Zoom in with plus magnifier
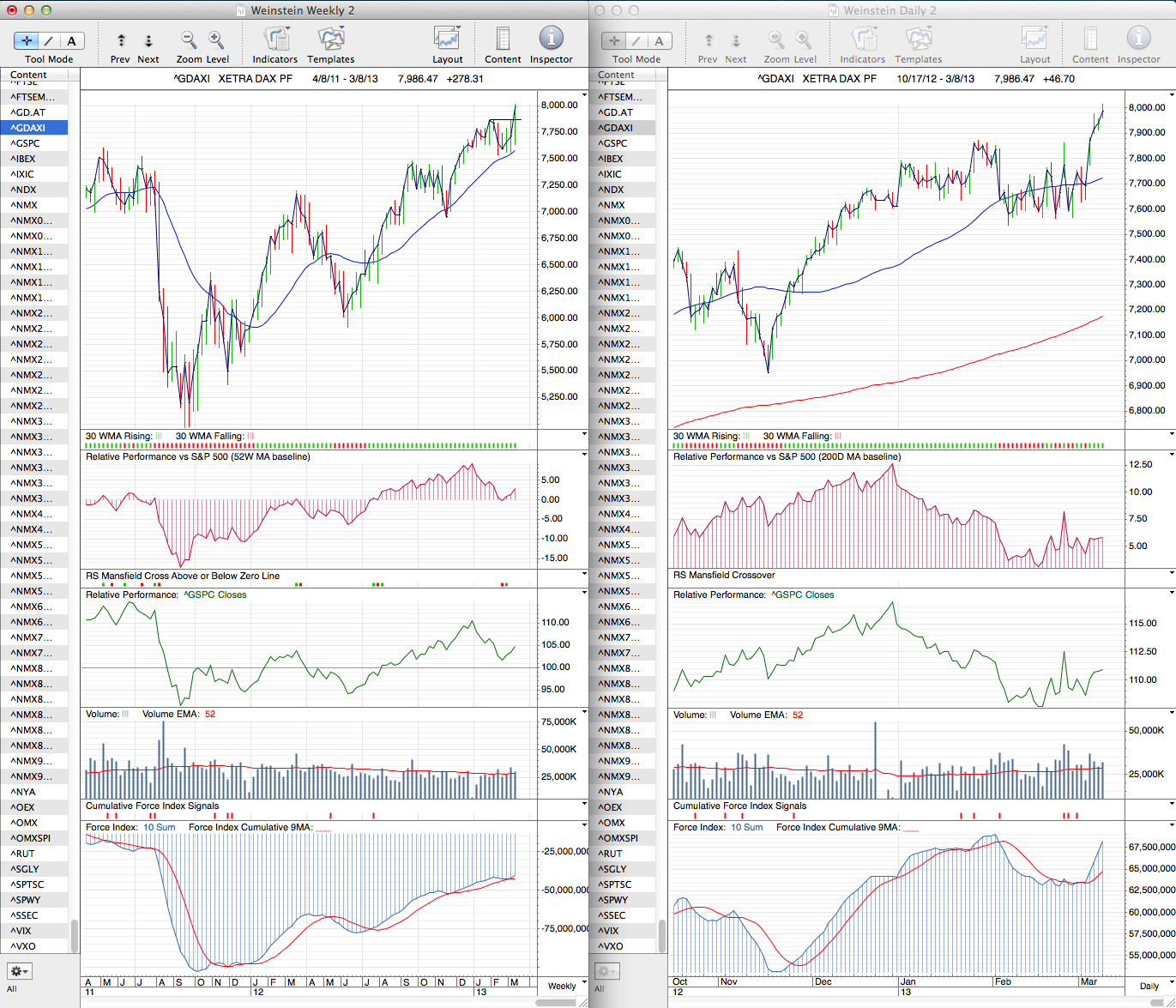 pos(216,39)
